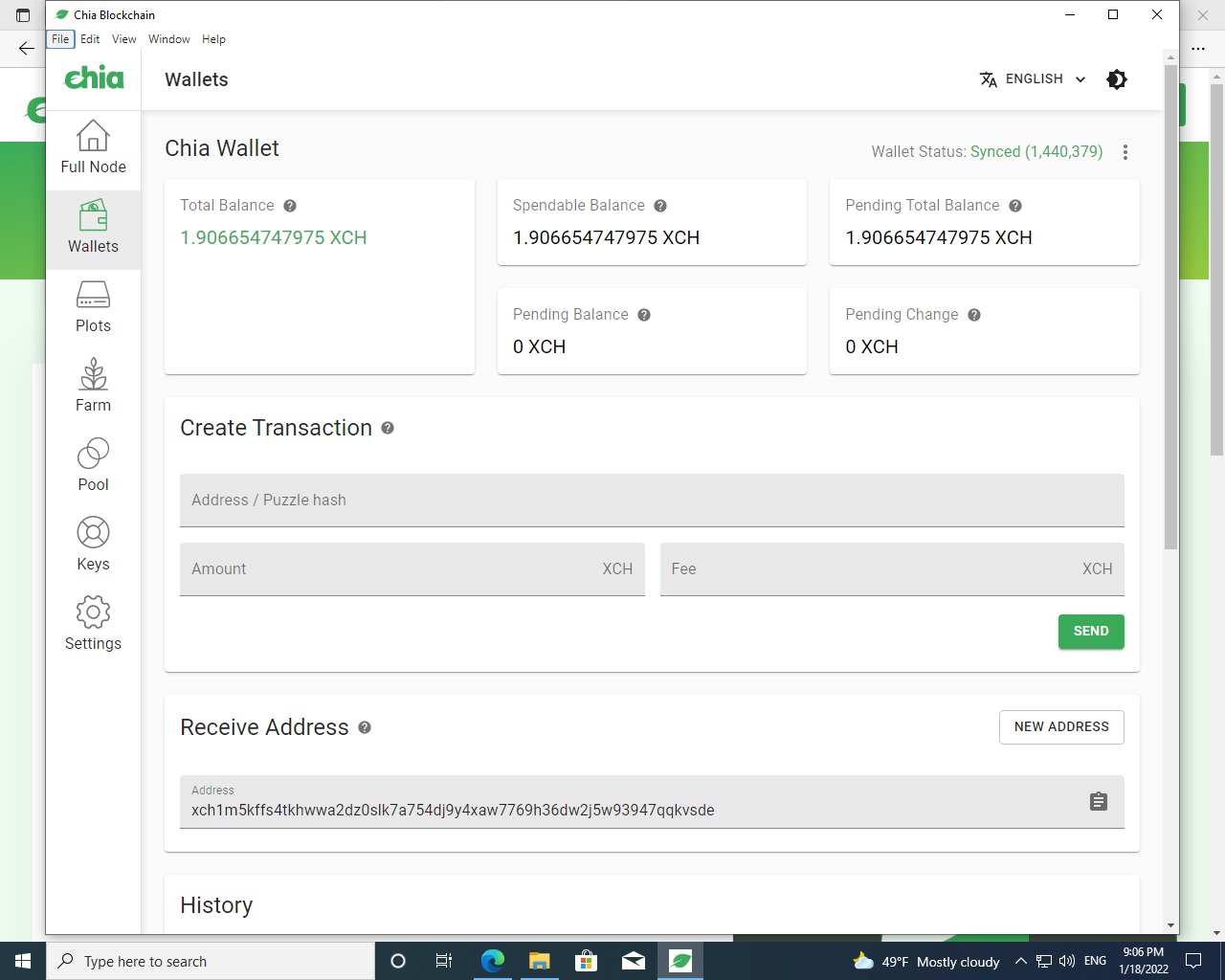Go to the Plots section
Viewport: 1225px width, 980px height.
(93, 308)
